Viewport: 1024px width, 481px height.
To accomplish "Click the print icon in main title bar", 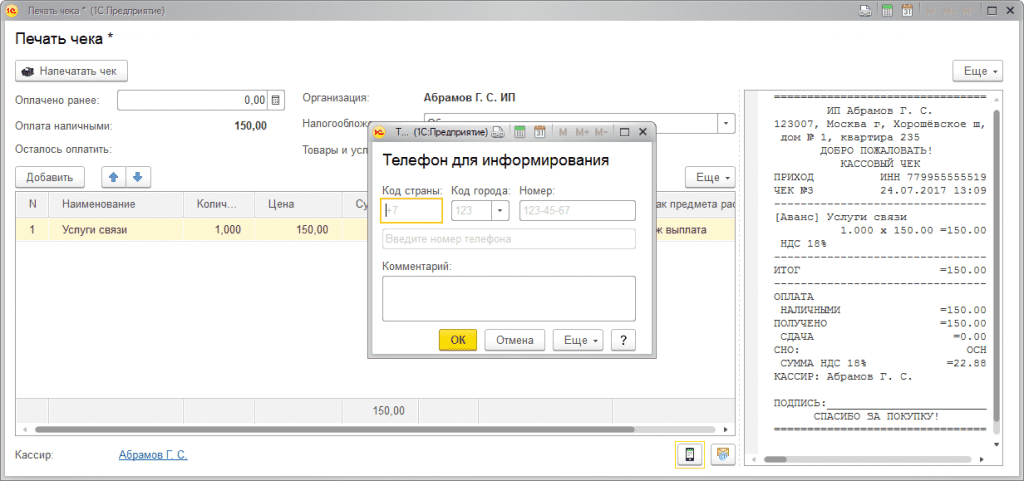I will 863,11.
